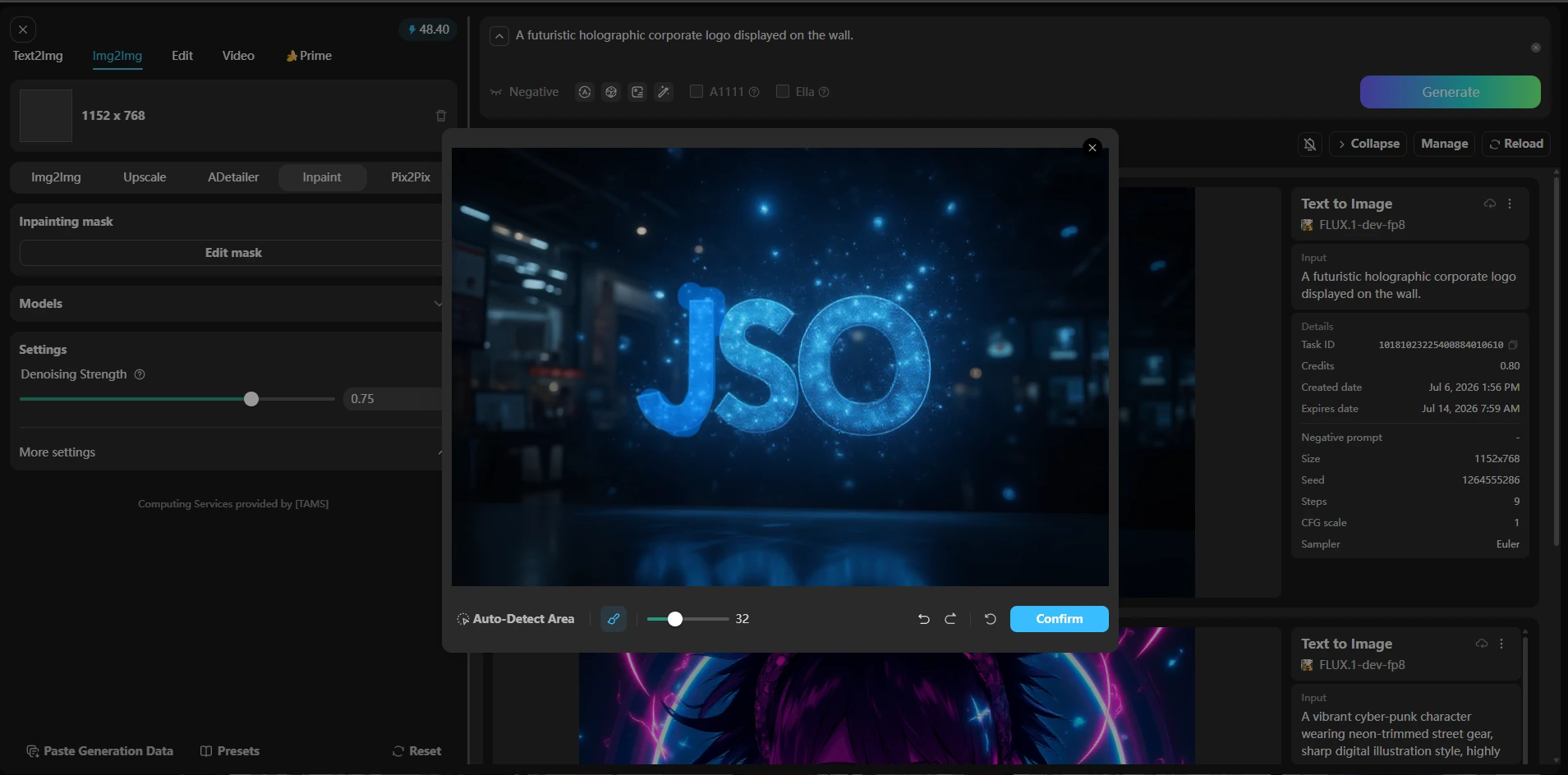Confirm the inpainting mask
Viewport: 1568px width, 775px height.
pyautogui.click(x=1060, y=619)
